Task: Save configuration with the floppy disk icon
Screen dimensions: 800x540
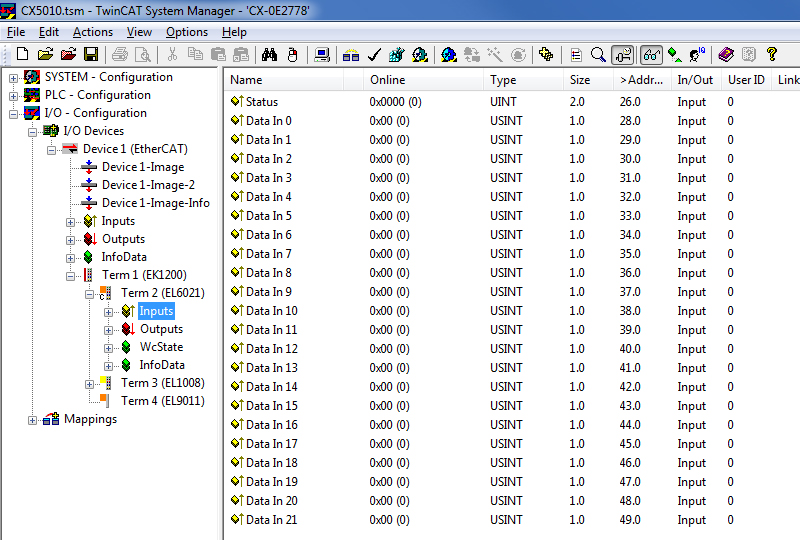Action: click(91, 54)
